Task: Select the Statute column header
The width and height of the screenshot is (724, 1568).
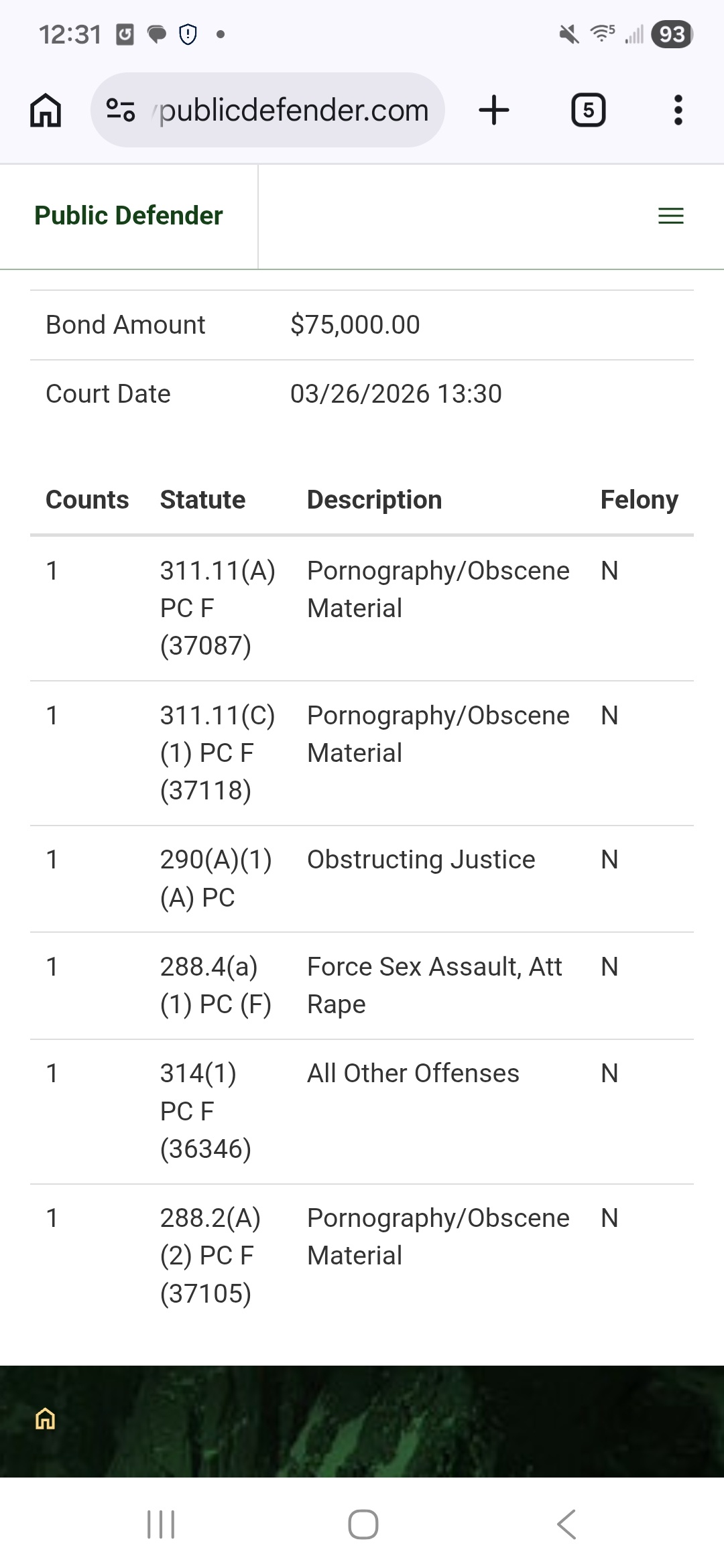Action: [202, 500]
